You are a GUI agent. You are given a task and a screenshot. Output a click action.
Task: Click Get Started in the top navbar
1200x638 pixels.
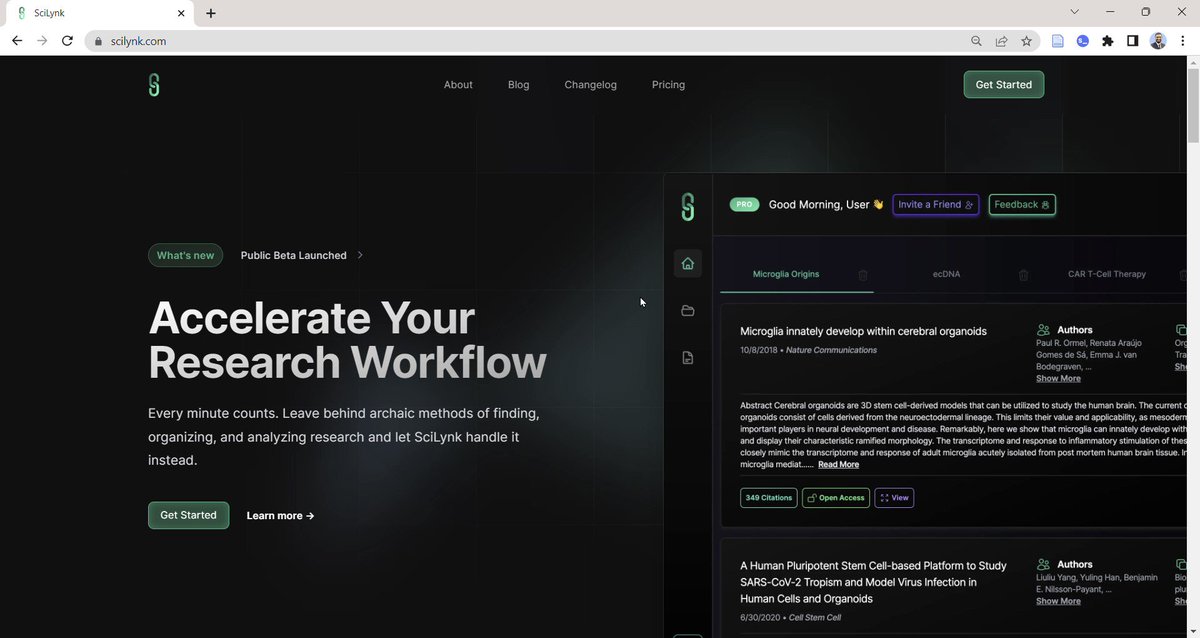[x=1004, y=85]
